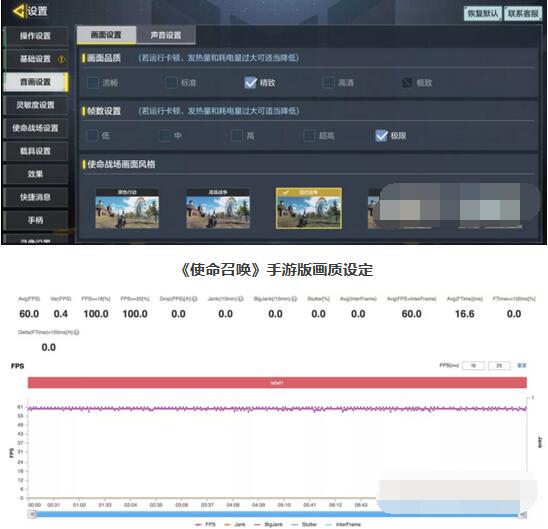This screenshot has height=529, width=548.
Task: Click the 帧数设置 section heading
Action: click(x=104, y=111)
